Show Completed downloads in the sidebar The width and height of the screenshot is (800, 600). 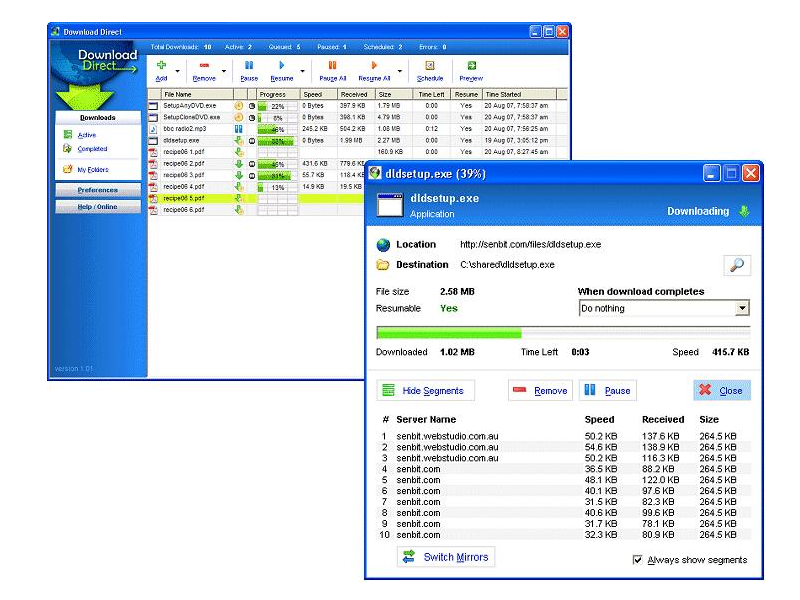click(x=92, y=149)
